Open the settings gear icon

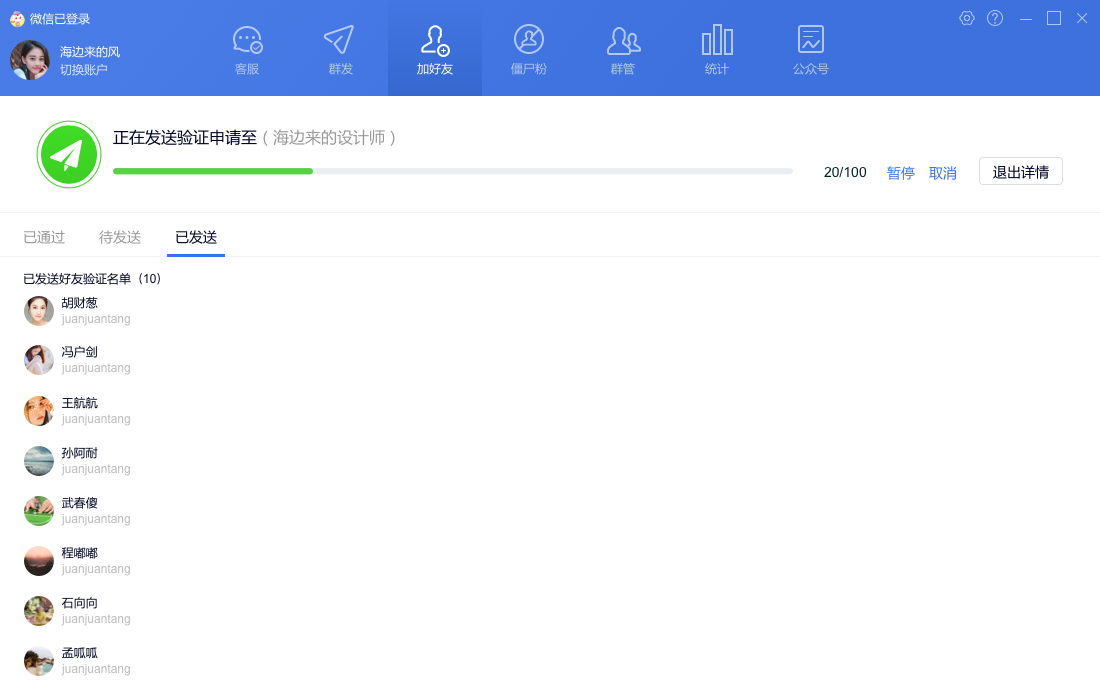pos(967,18)
